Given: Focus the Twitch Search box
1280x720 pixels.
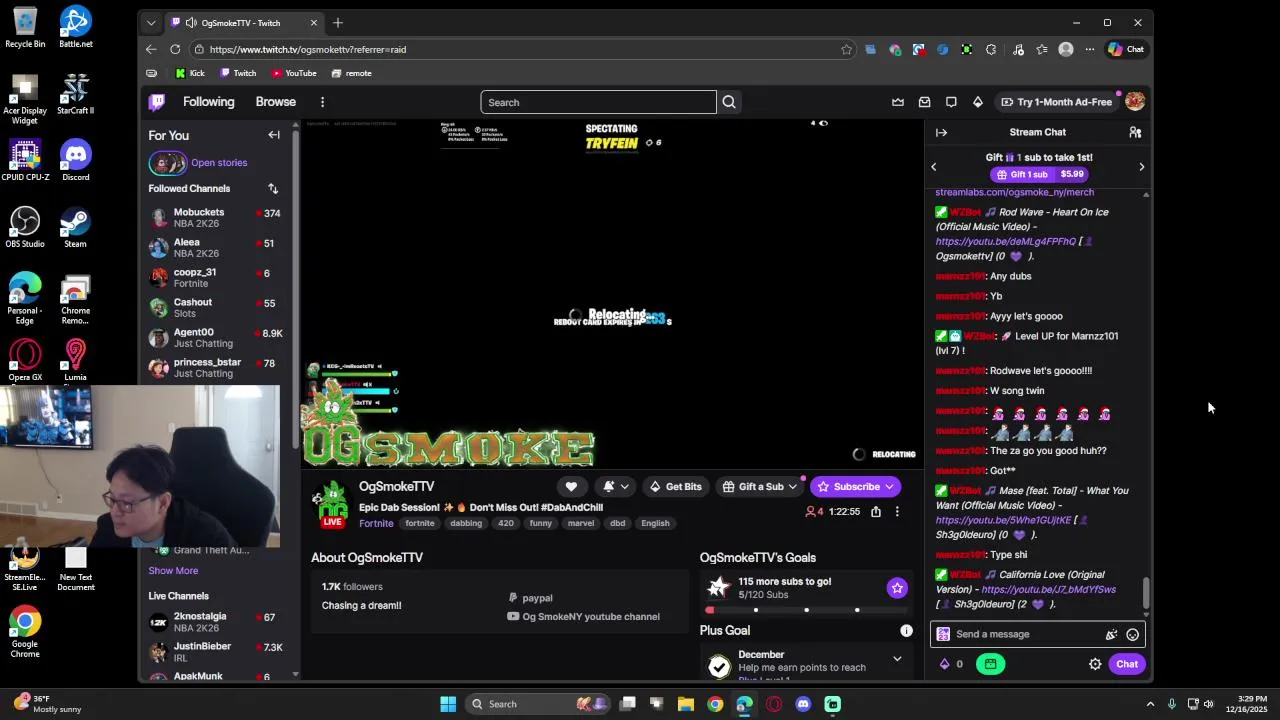Looking at the screenshot, I should point(598,102).
